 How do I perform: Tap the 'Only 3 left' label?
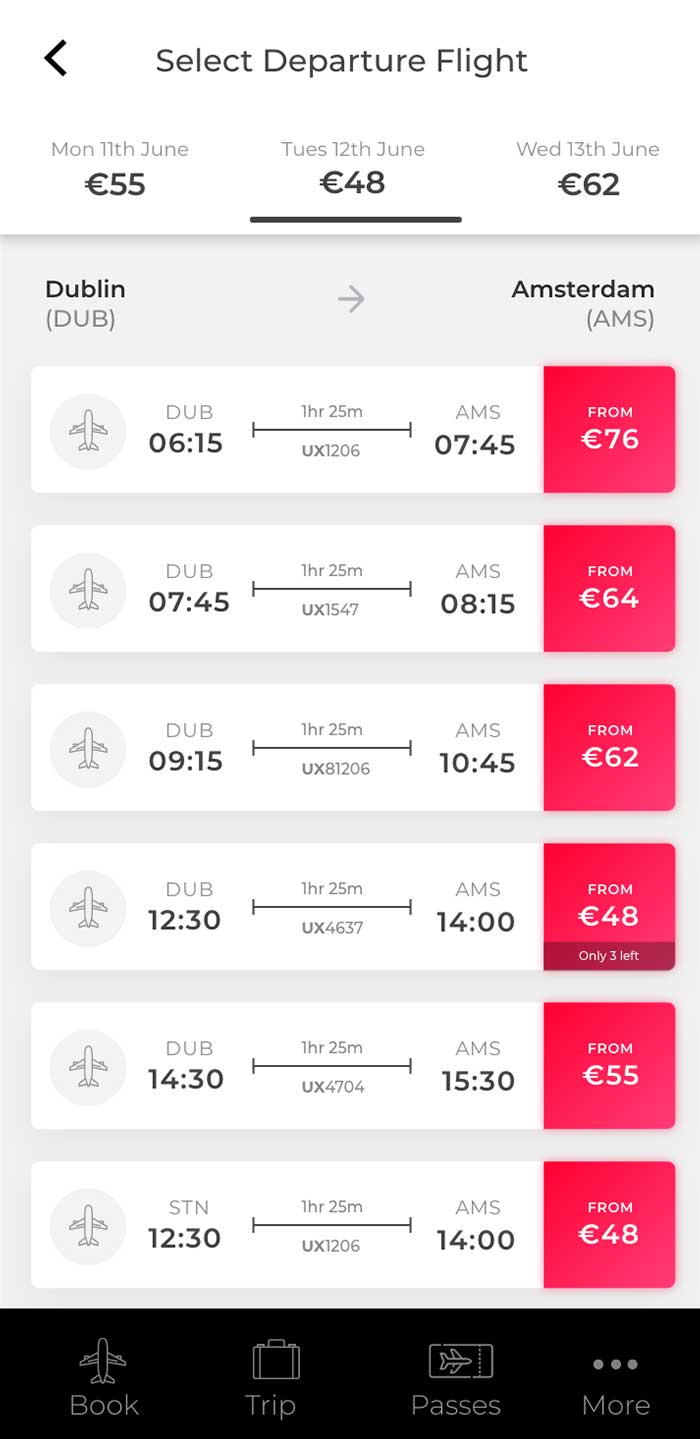tap(609, 956)
